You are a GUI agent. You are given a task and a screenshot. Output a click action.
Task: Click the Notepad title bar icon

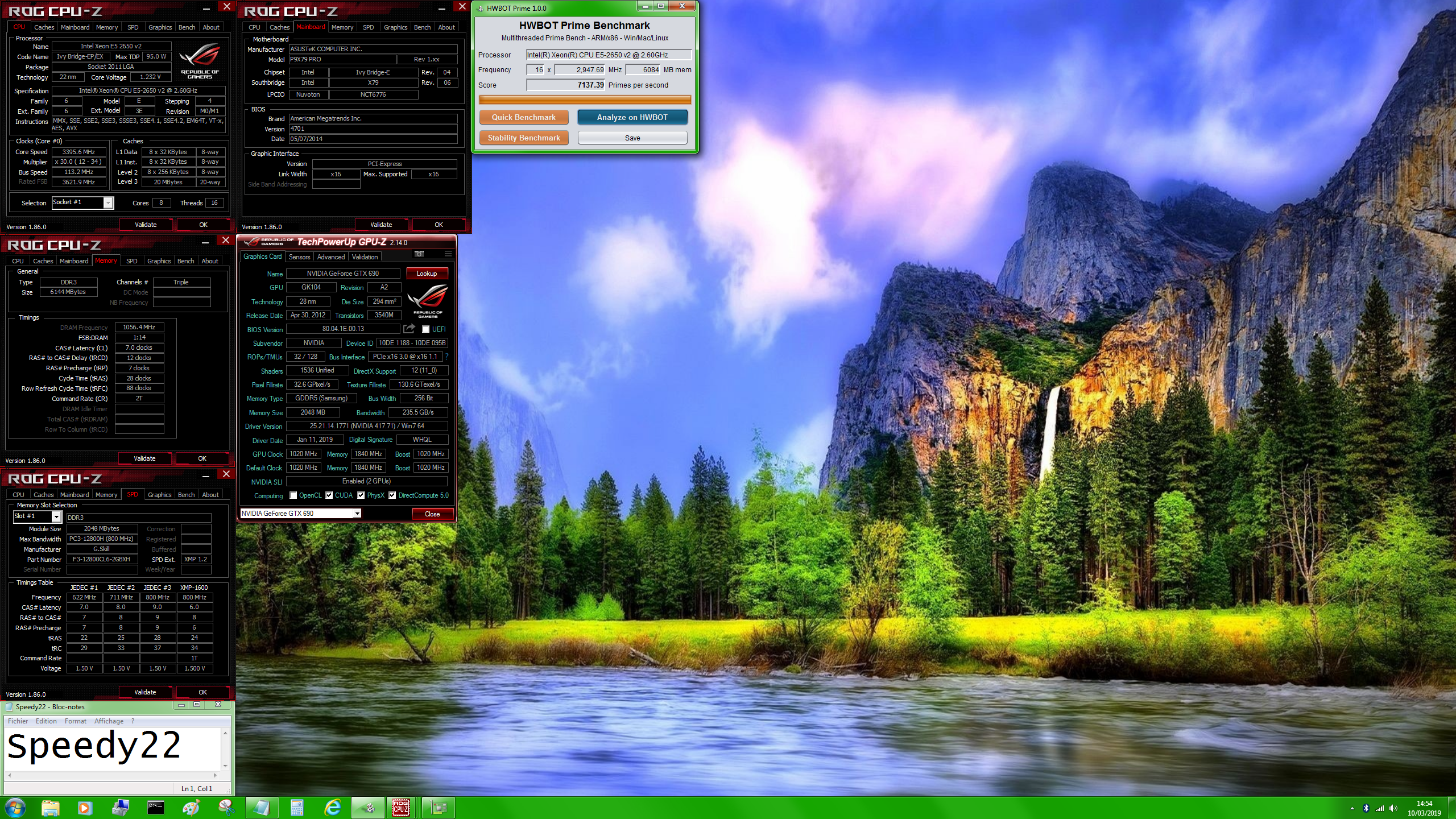(9, 707)
